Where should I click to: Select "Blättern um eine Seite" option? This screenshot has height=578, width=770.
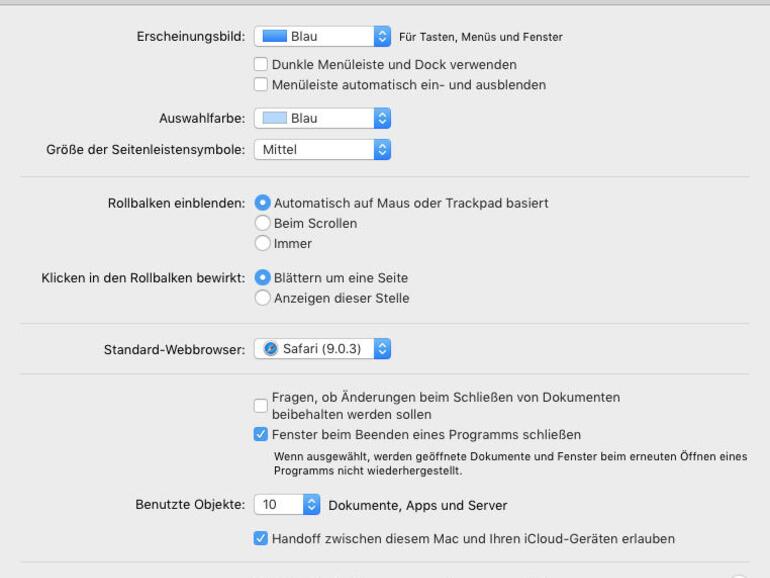263,277
